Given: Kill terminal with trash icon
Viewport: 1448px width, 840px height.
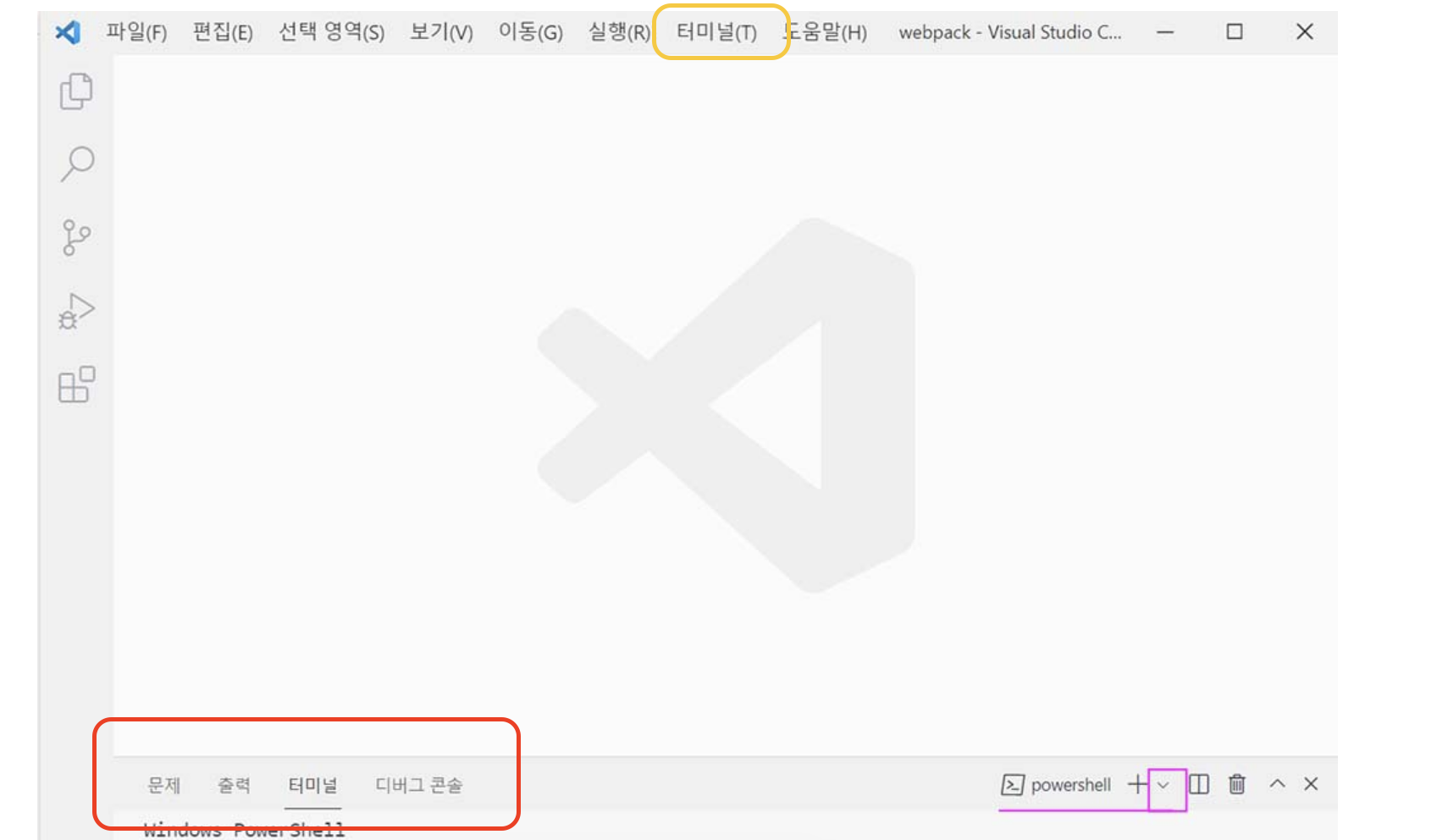Looking at the screenshot, I should click(1237, 784).
